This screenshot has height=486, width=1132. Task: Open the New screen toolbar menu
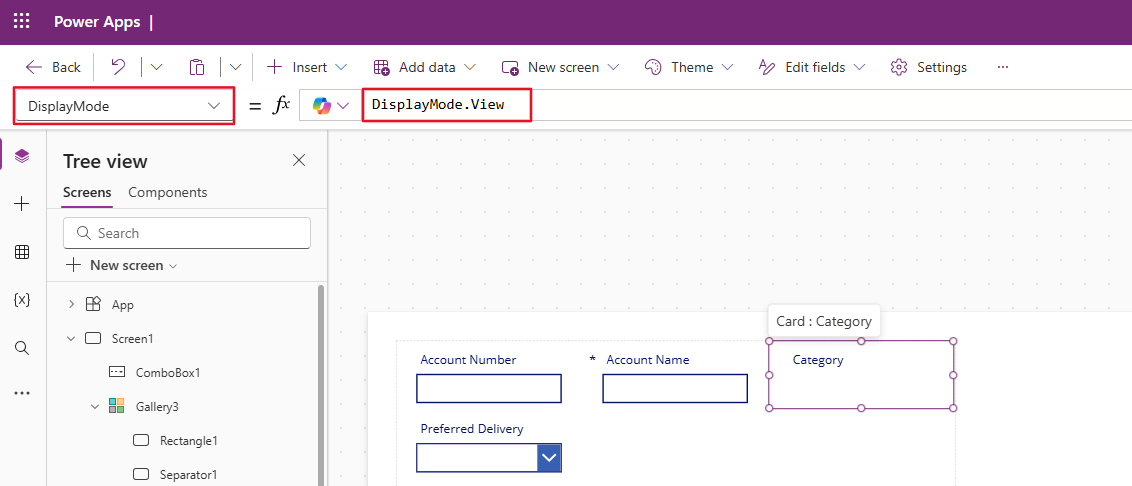click(560, 67)
